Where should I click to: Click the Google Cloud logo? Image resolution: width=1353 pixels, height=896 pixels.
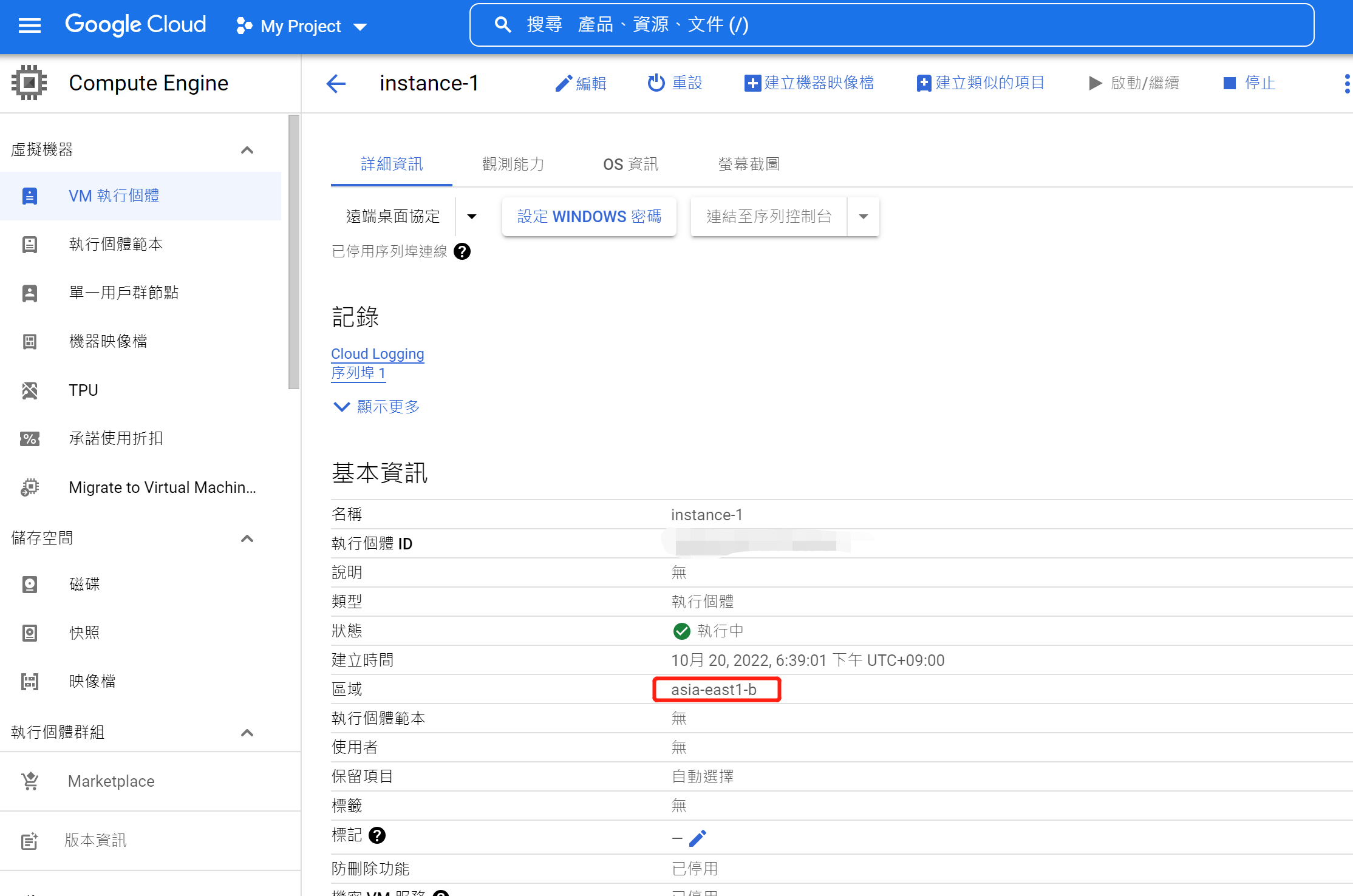pyautogui.click(x=135, y=25)
